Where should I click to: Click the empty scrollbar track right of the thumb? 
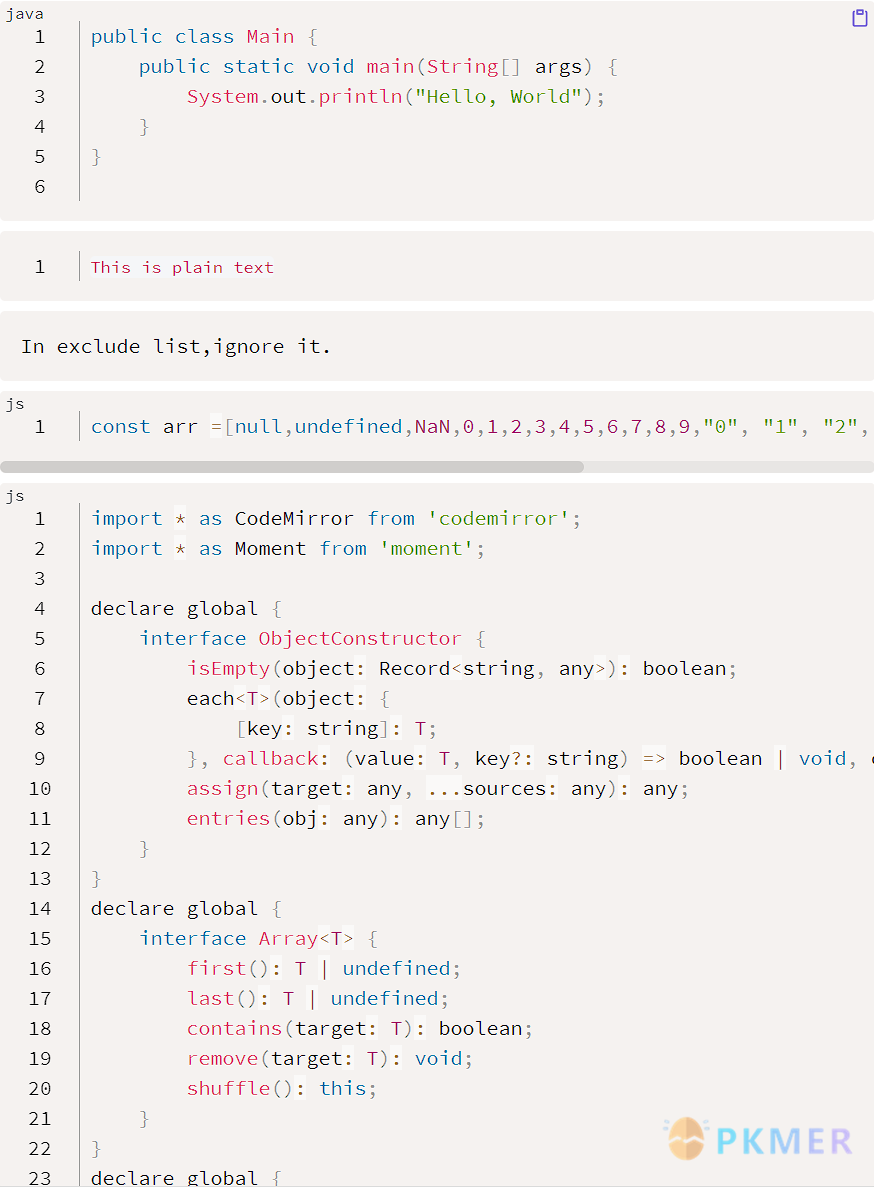pos(728,467)
